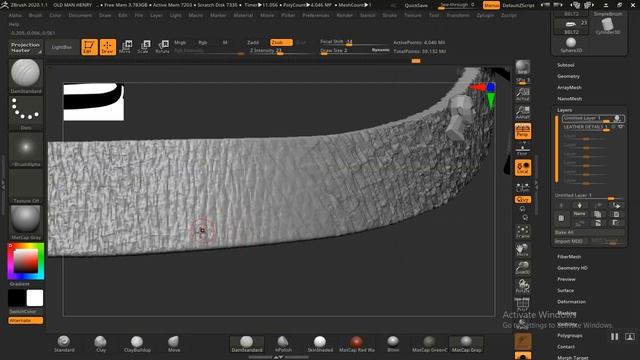Open the Dots stroke type selector

(x=26, y=113)
